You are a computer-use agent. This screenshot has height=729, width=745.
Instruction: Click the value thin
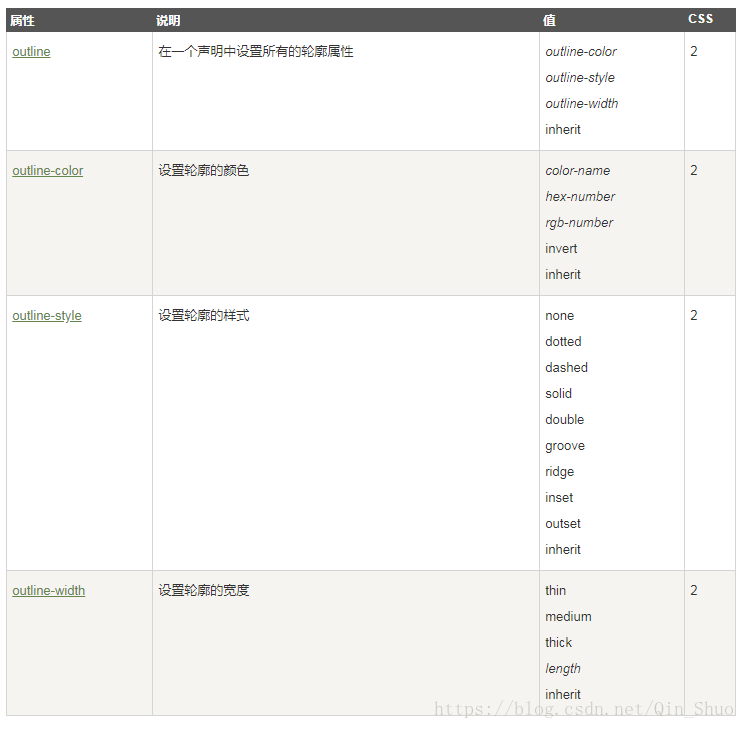[x=555, y=590]
